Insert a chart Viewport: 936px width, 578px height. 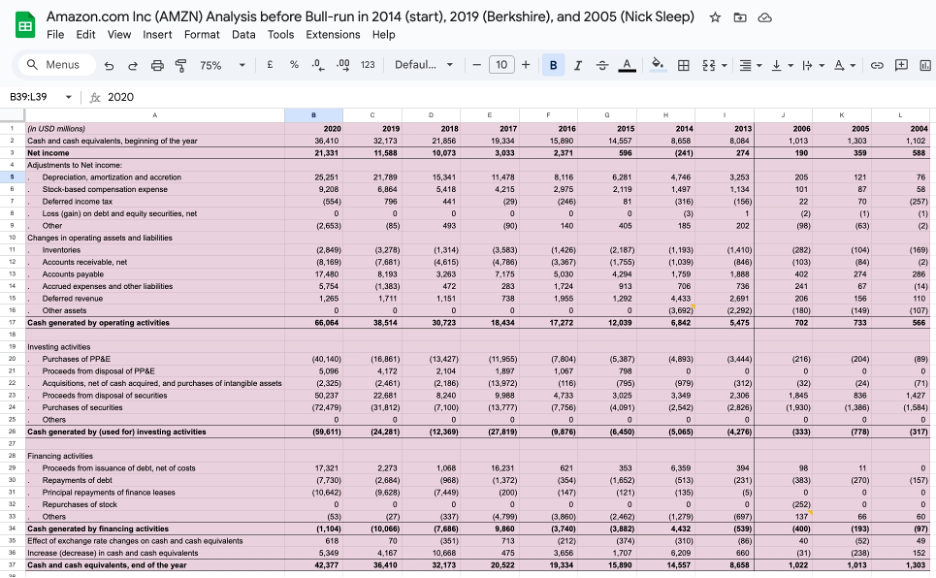point(925,65)
